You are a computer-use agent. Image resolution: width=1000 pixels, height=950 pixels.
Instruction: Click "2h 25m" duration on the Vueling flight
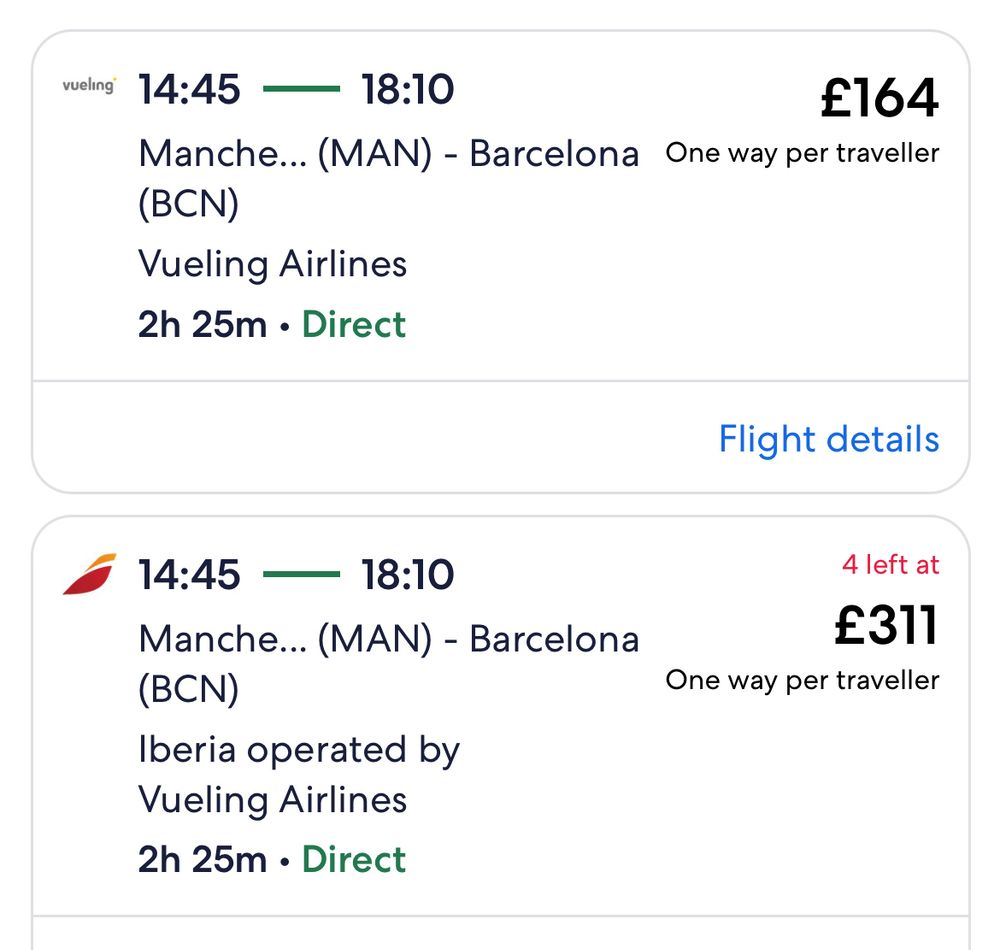click(202, 325)
